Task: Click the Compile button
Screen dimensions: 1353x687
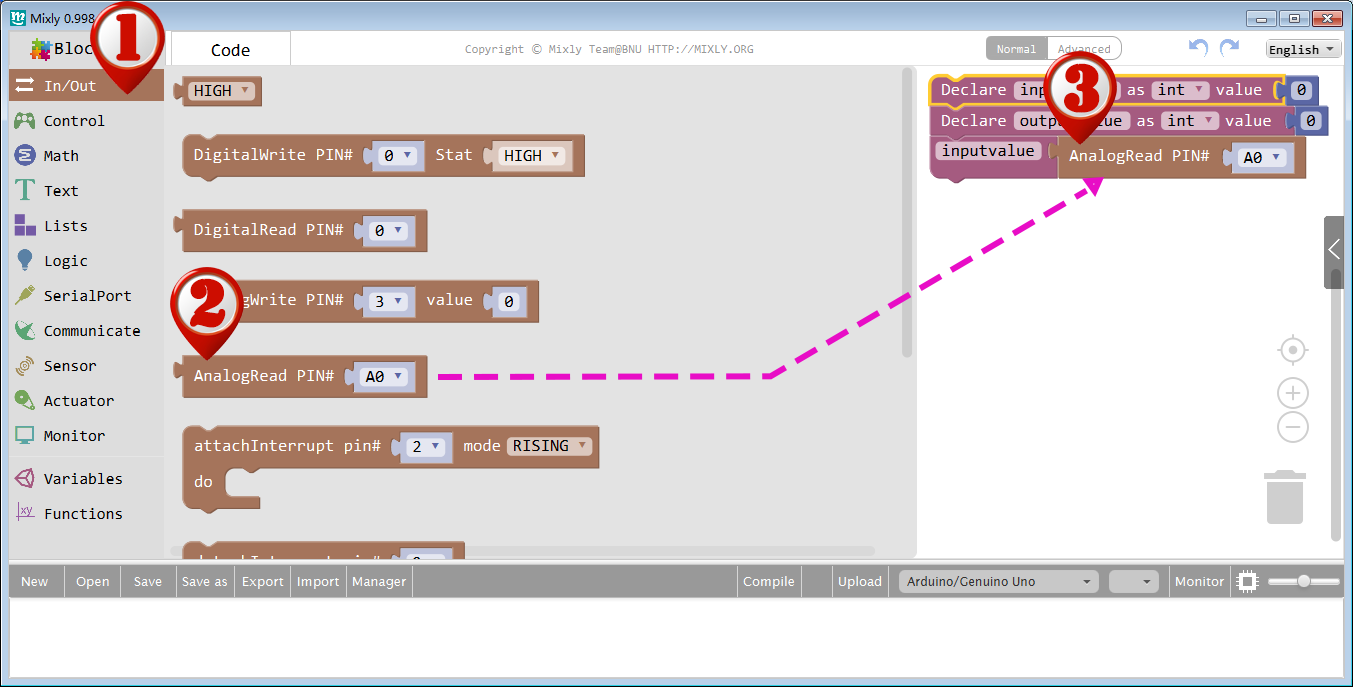Action: point(769,581)
